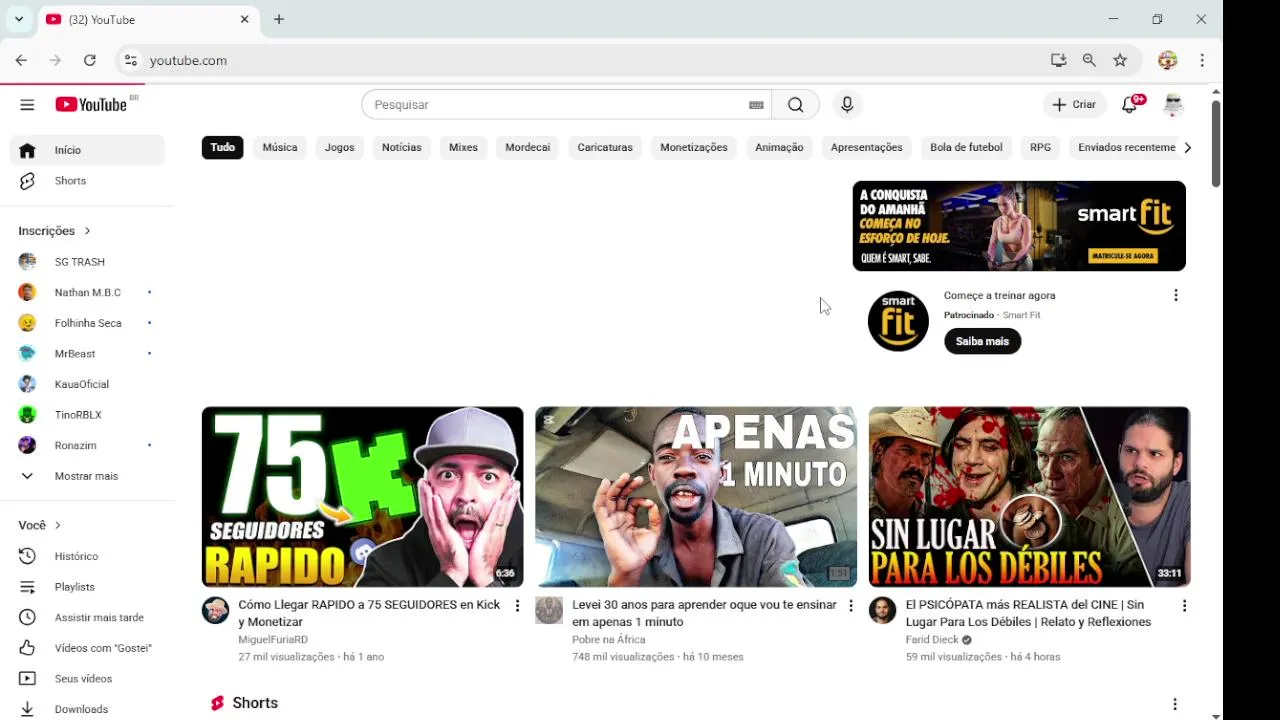Open the Ronazim channel
This screenshot has width=1280, height=720.
click(x=87, y=445)
